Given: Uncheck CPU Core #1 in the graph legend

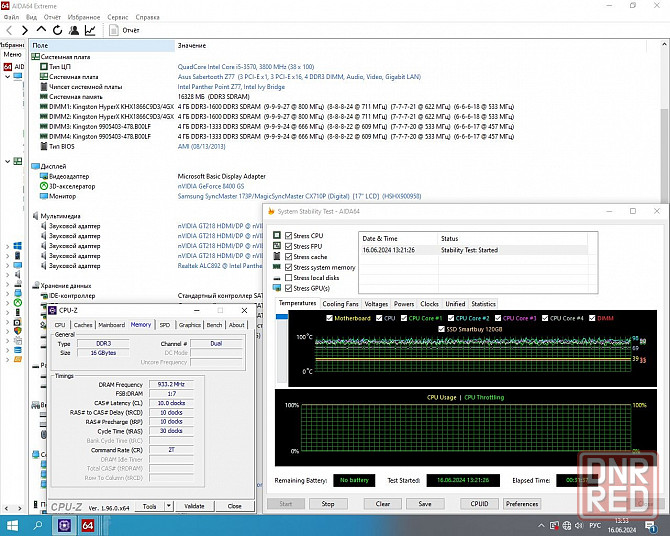Looking at the screenshot, I should pyautogui.click(x=404, y=318).
